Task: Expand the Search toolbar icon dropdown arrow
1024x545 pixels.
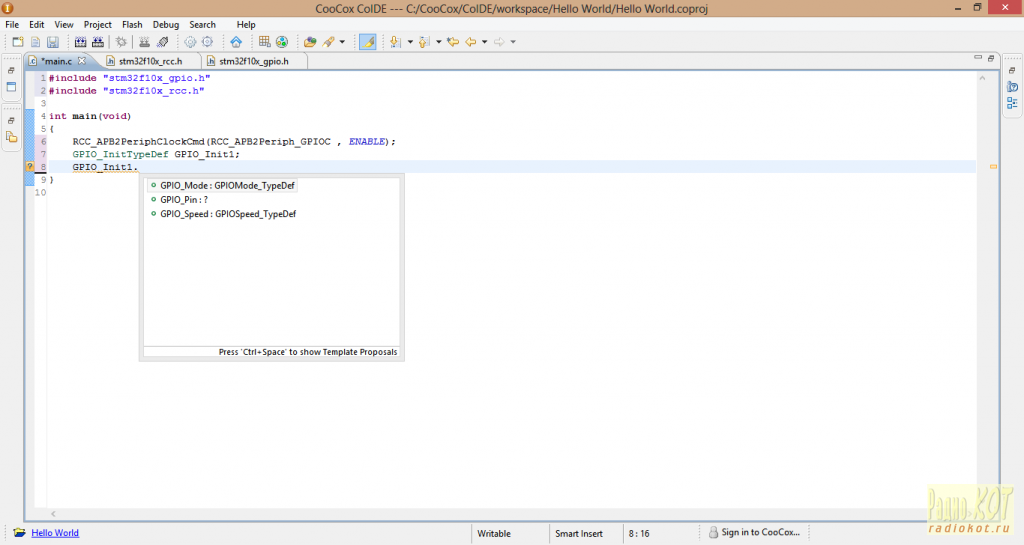Action: coord(342,42)
